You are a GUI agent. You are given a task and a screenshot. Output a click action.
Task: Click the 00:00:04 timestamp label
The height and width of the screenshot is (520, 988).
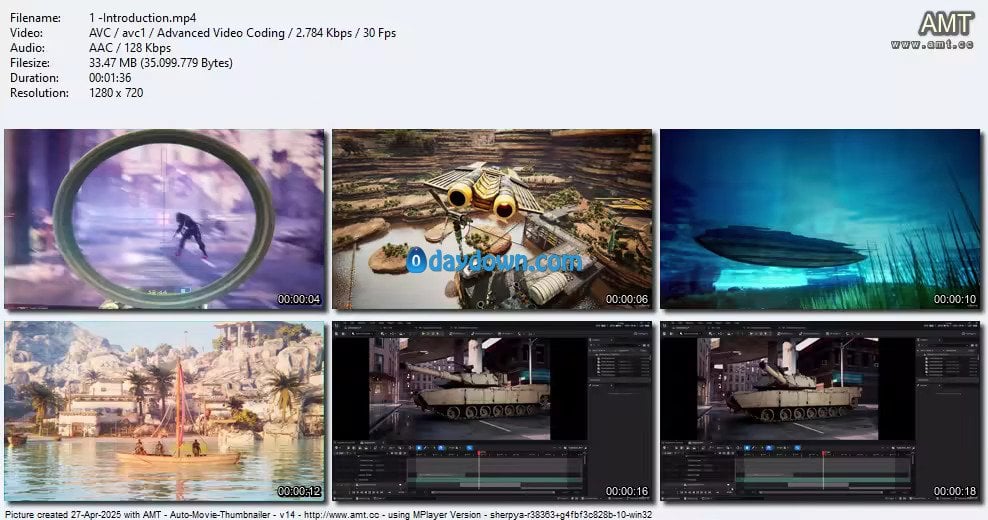pos(299,299)
